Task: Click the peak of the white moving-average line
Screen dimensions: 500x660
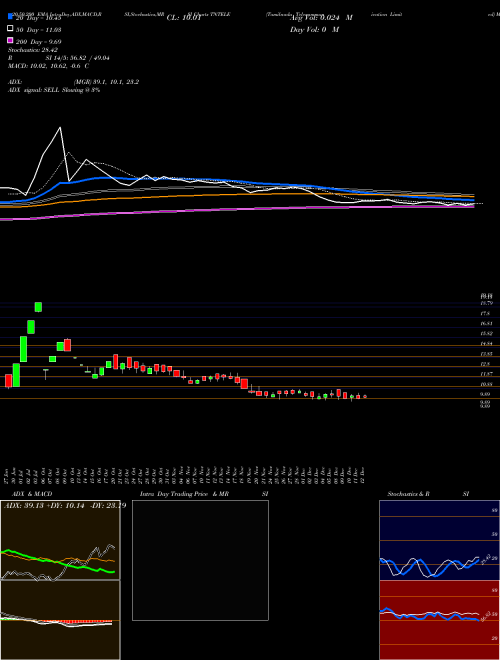Action: pos(60,128)
